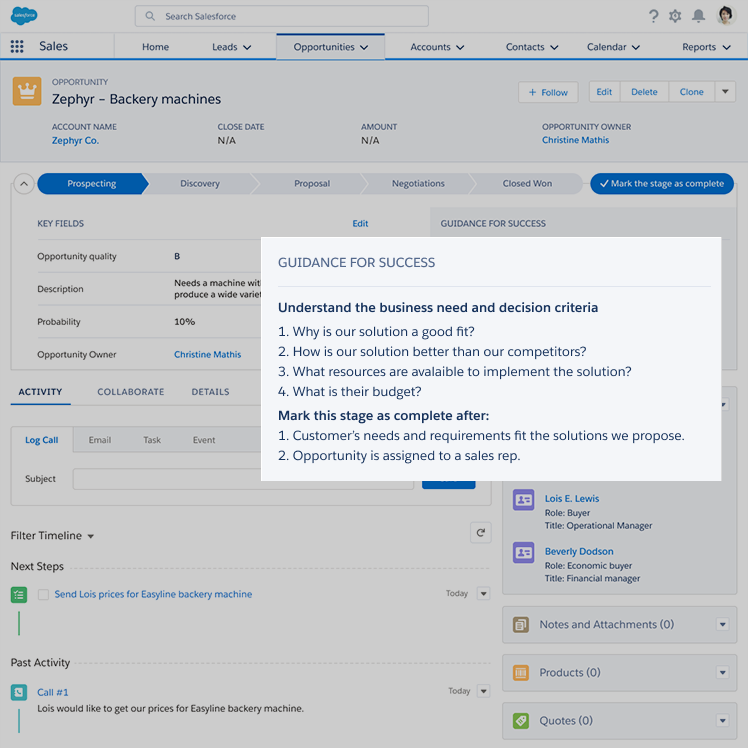The width and height of the screenshot is (748, 748).
Task: Switch to the DETAILS tab
Action: click(x=210, y=392)
